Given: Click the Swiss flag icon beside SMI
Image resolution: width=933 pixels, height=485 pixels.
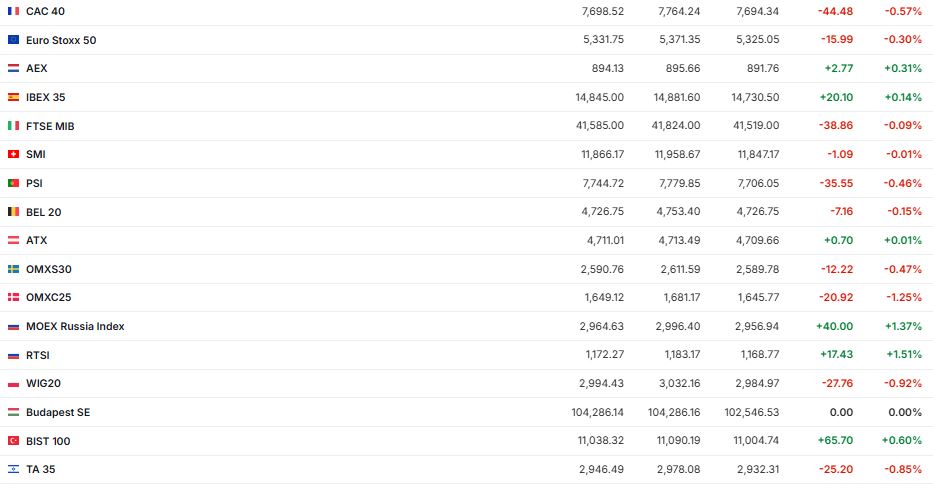Looking at the screenshot, I should point(13,154).
